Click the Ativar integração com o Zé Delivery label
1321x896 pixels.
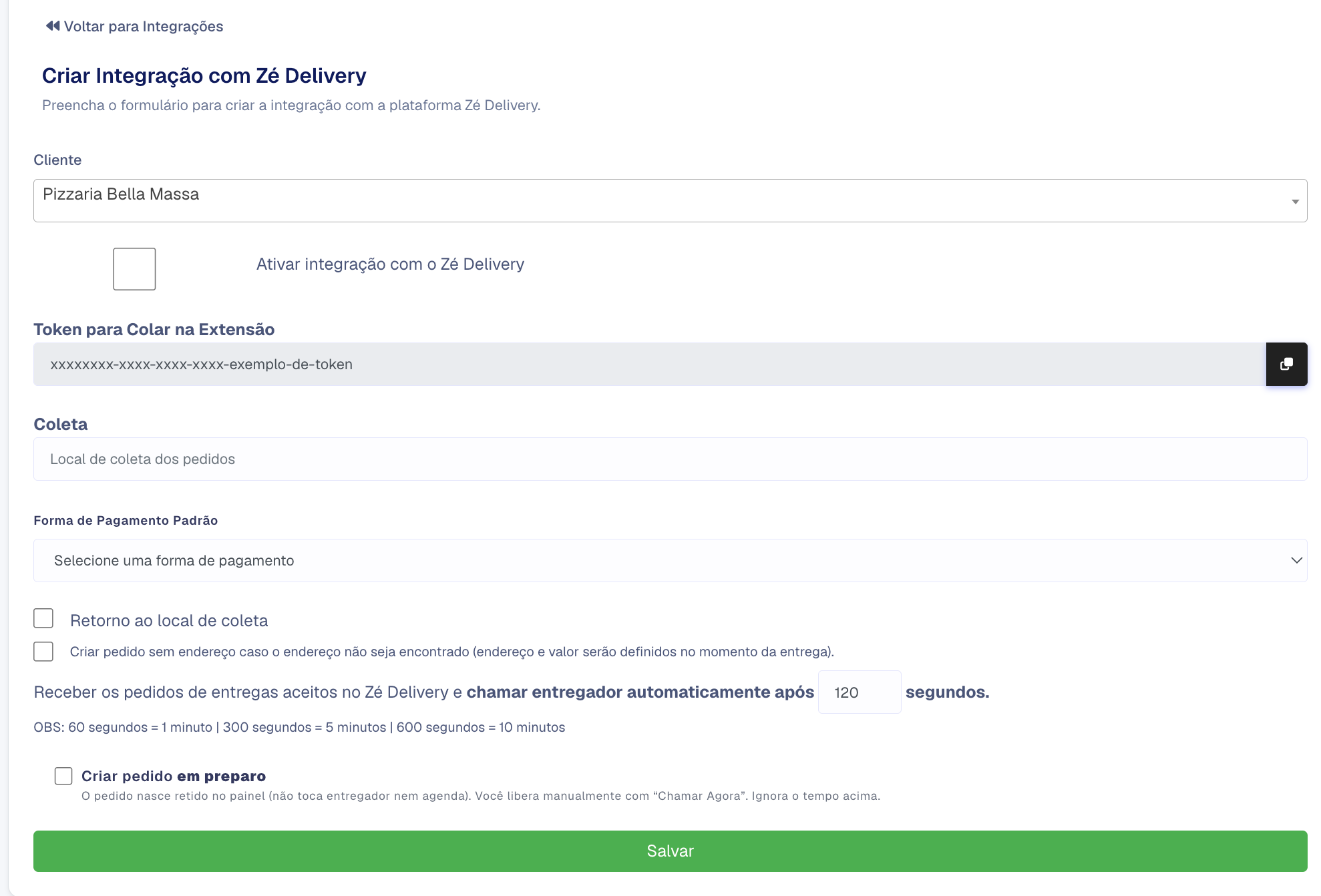click(x=390, y=264)
